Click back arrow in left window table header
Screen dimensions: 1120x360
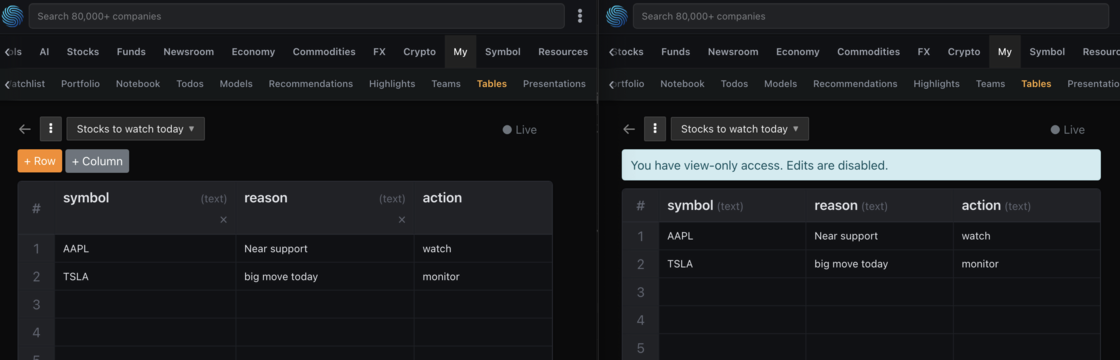coord(25,129)
